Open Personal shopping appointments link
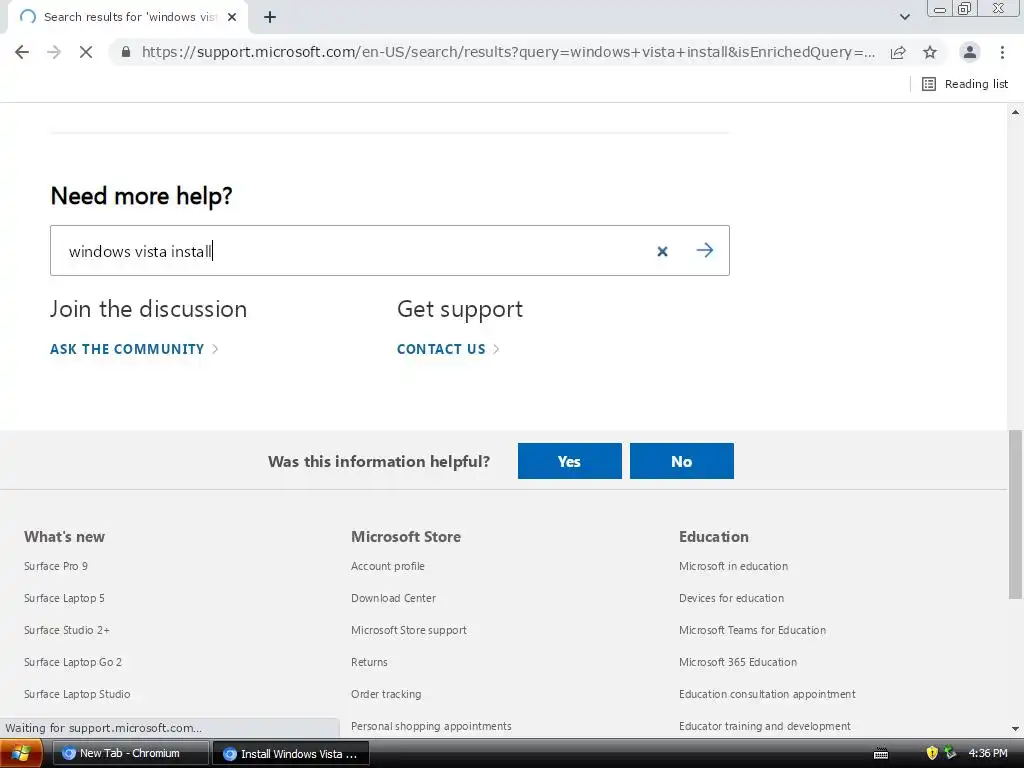The width and height of the screenshot is (1024, 768). pos(431,726)
